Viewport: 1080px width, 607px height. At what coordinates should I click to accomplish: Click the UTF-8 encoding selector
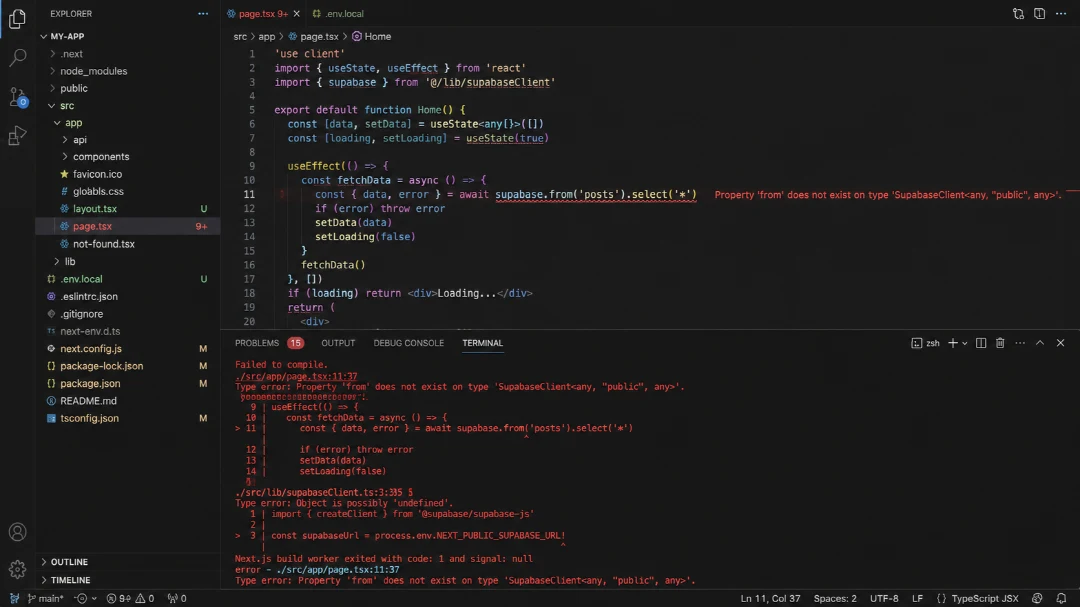884,599
